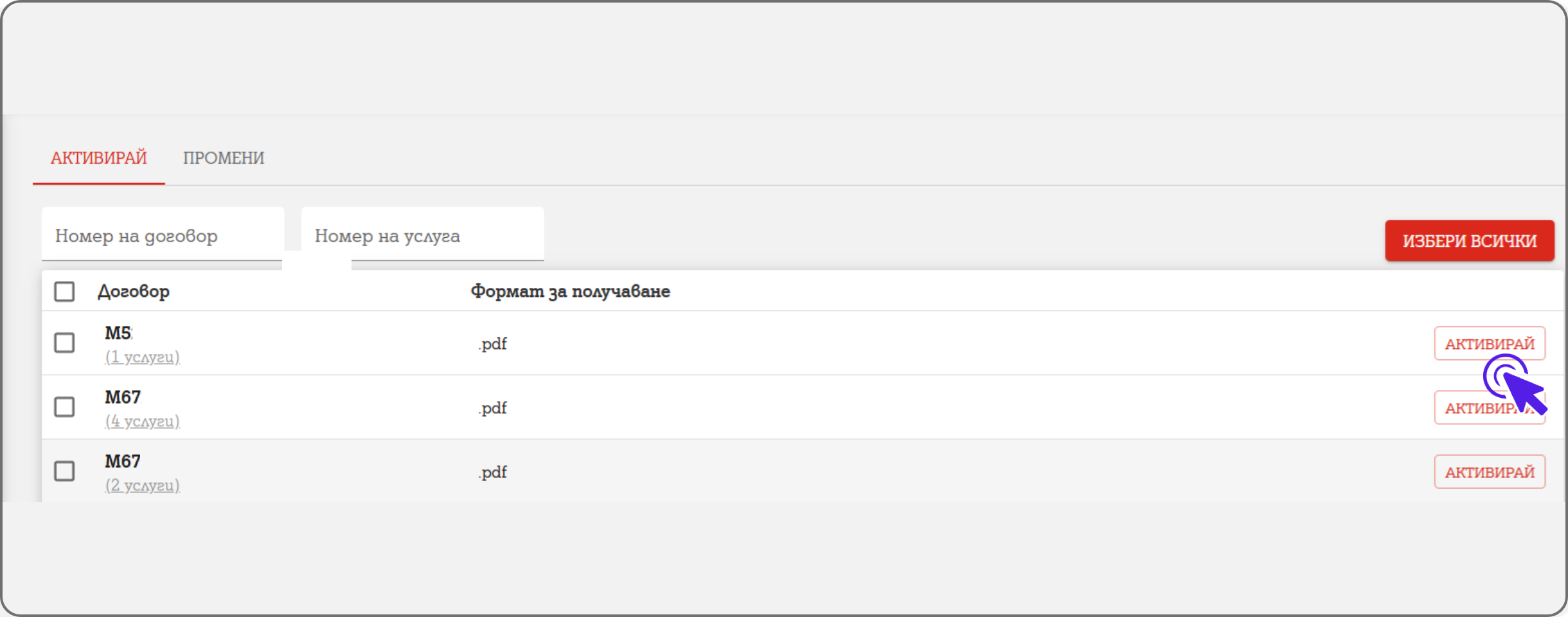Click the M5 contract number

tap(118, 333)
